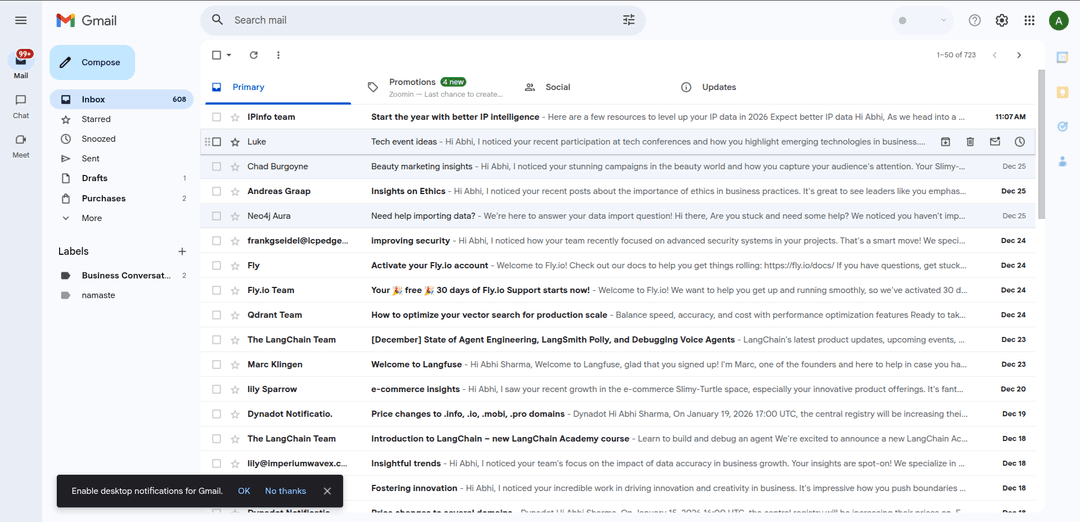Tick the checkbox for the Chad Burgoyne email
Image resolution: width=1080 pixels, height=522 pixels.
[x=216, y=166]
